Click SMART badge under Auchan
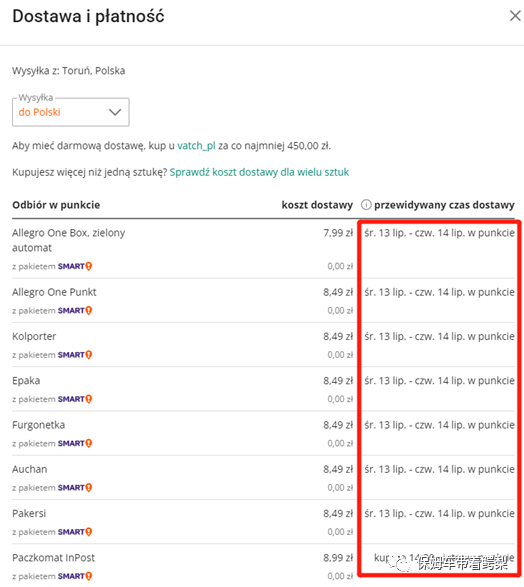This screenshot has width=524, height=587. pos(75,487)
